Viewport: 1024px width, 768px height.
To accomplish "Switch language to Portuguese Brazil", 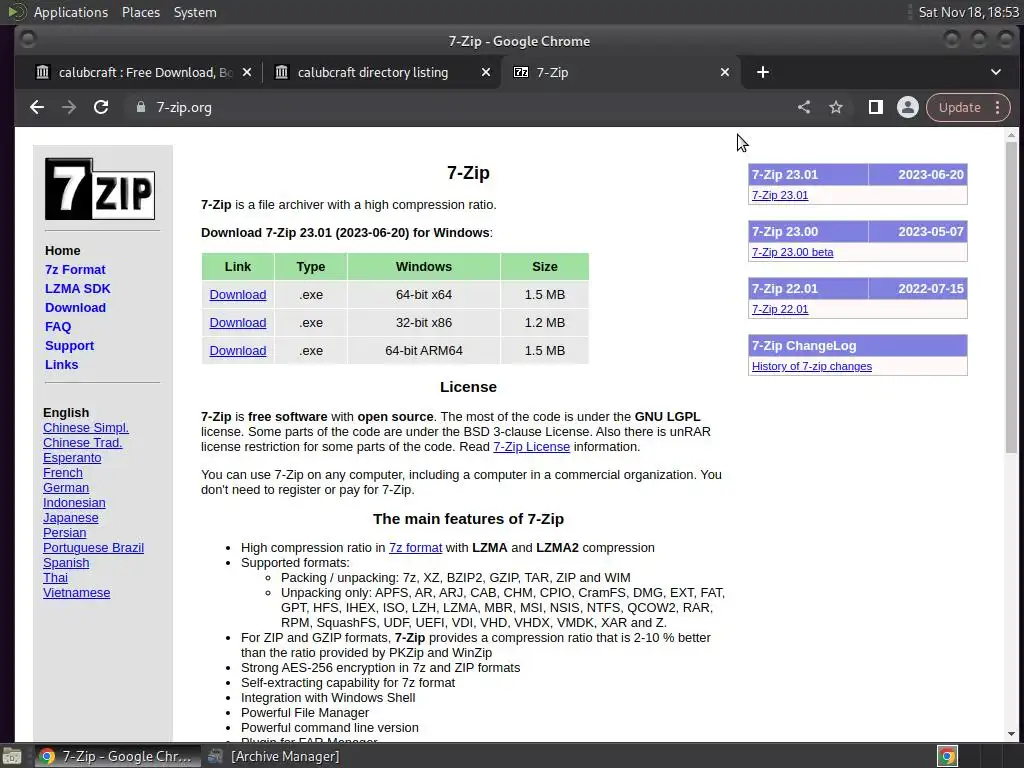I will pyautogui.click(x=93, y=548).
